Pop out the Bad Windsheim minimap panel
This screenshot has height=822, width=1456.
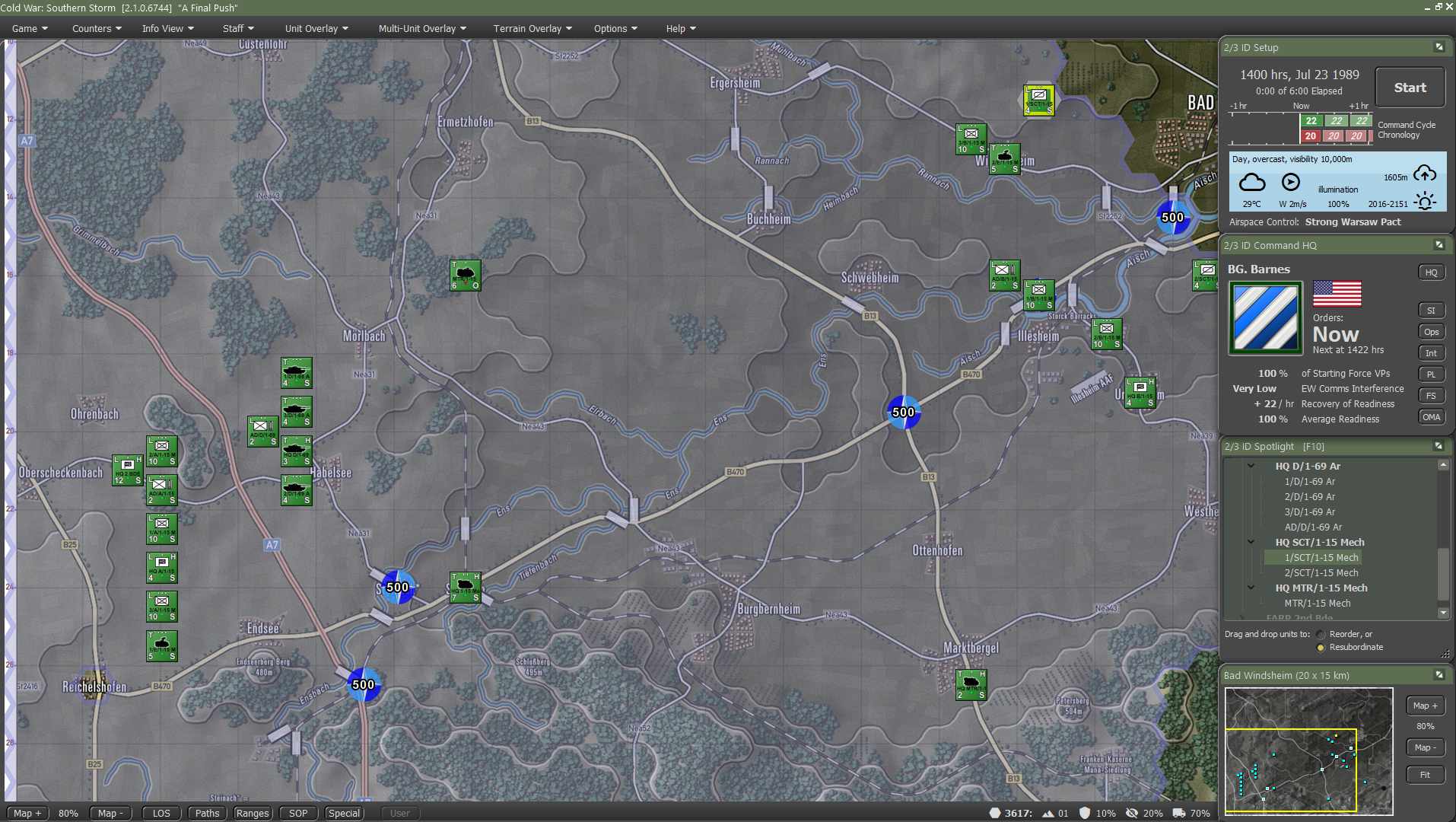[x=1439, y=675]
